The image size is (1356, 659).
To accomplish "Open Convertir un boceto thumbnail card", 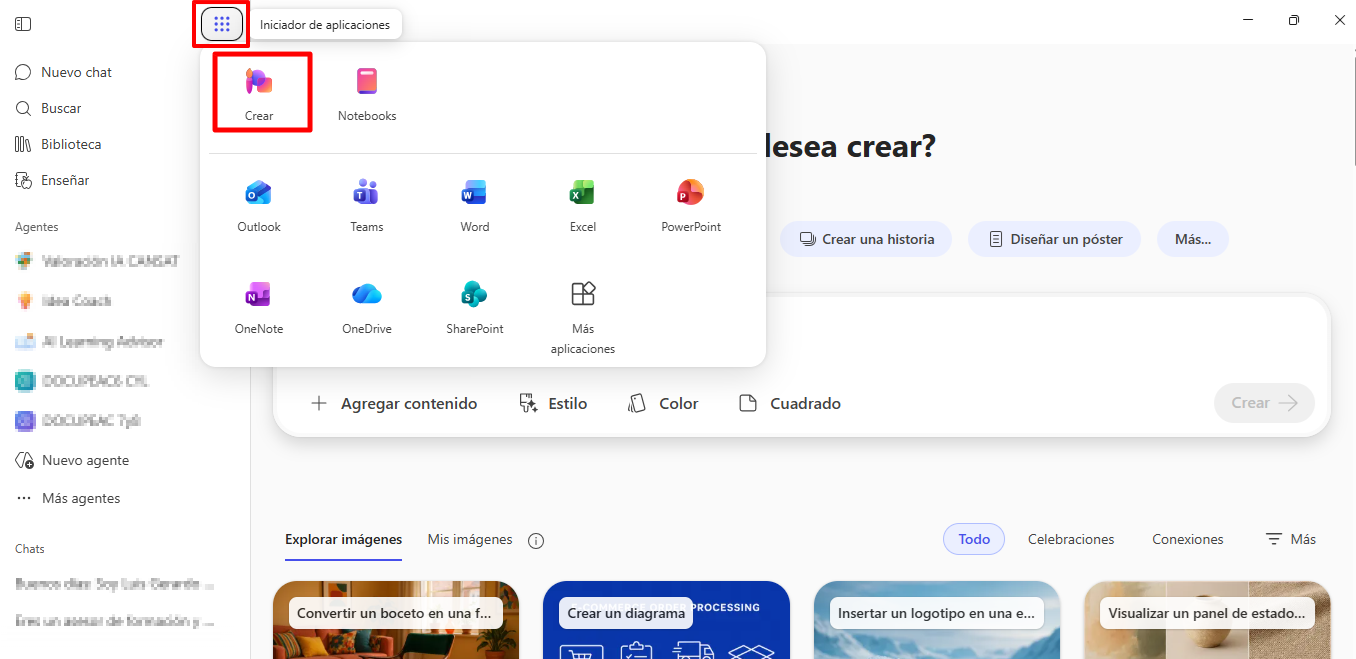I will tap(396, 620).
